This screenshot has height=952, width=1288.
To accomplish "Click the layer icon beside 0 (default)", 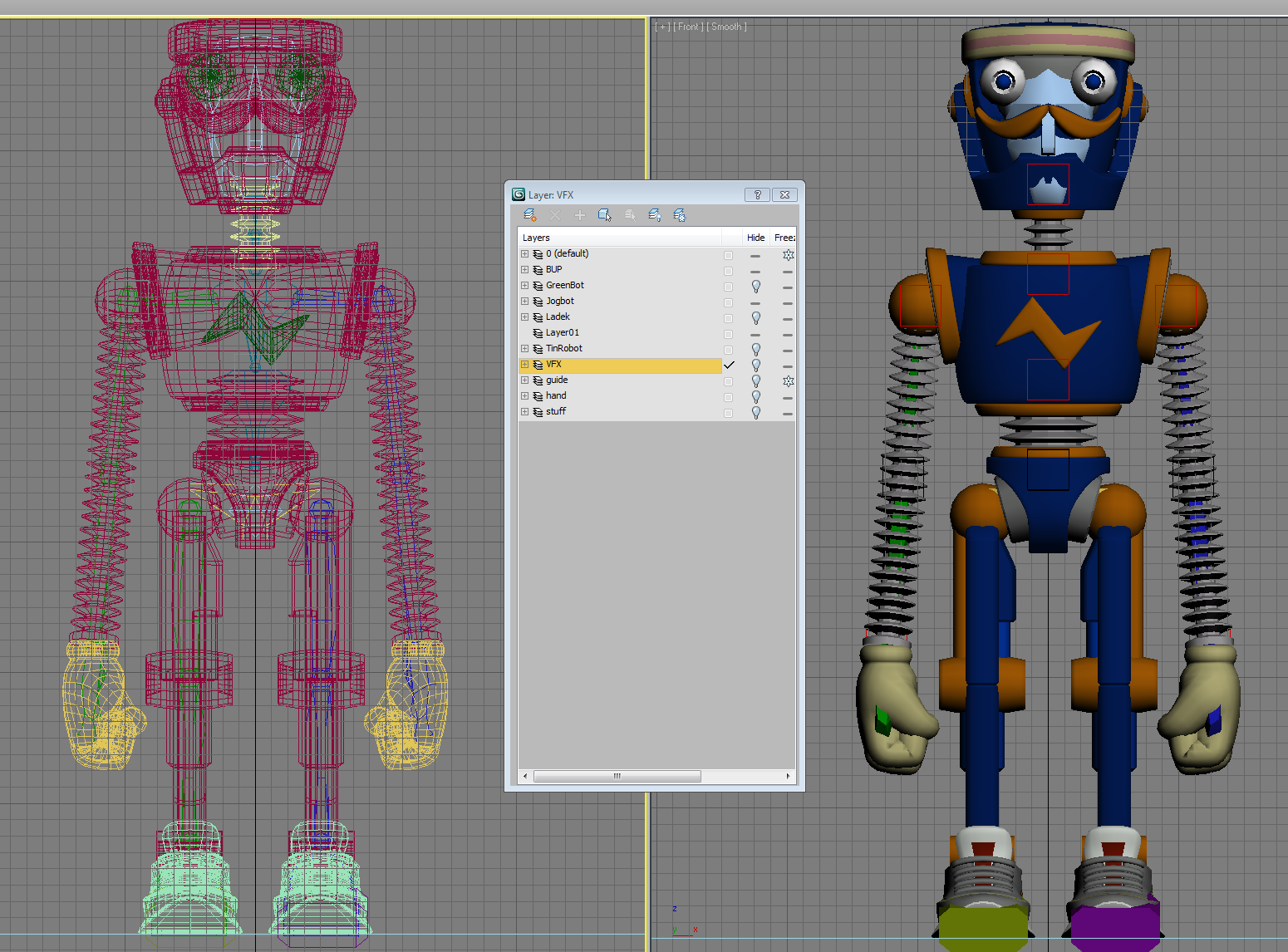I will coord(538,254).
